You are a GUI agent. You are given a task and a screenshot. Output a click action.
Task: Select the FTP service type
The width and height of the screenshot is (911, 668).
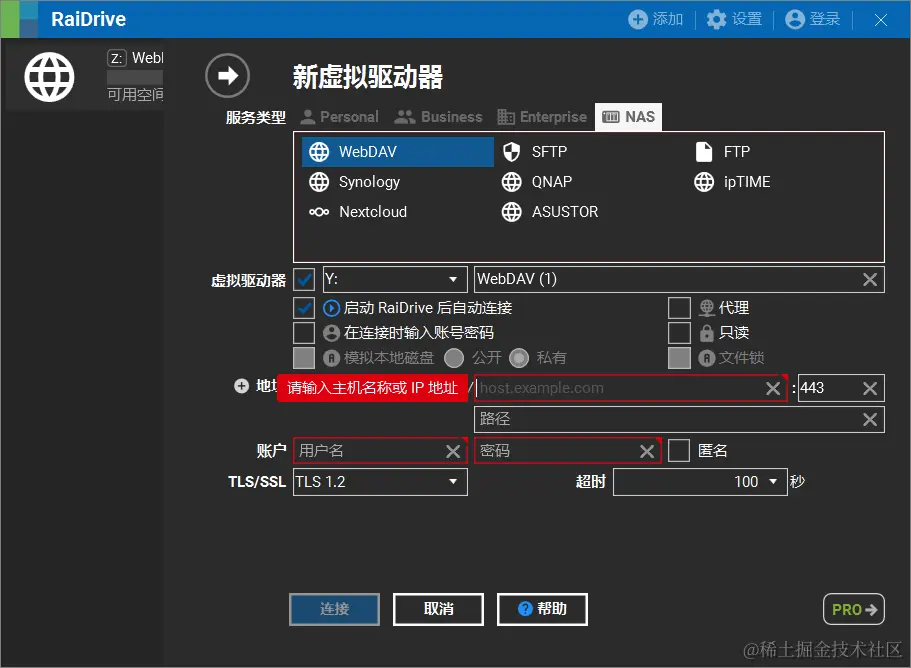point(722,152)
